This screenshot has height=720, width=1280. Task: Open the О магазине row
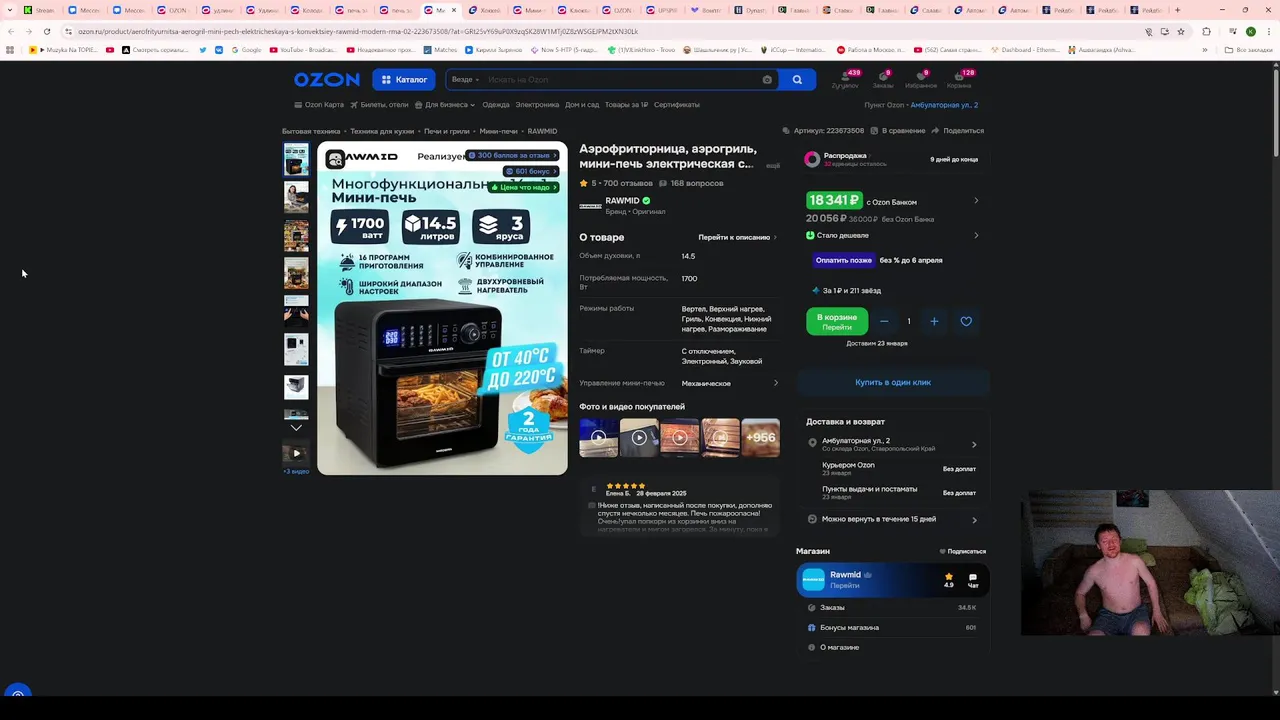click(x=892, y=648)
